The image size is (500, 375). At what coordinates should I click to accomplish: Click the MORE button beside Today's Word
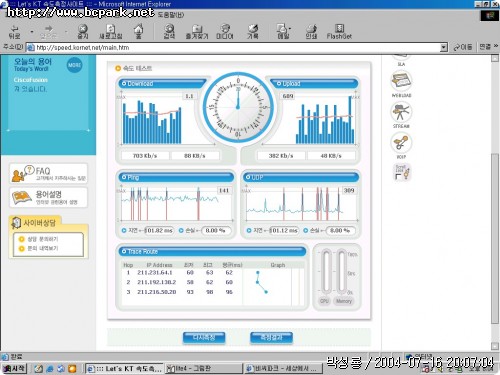coord(74,65)
